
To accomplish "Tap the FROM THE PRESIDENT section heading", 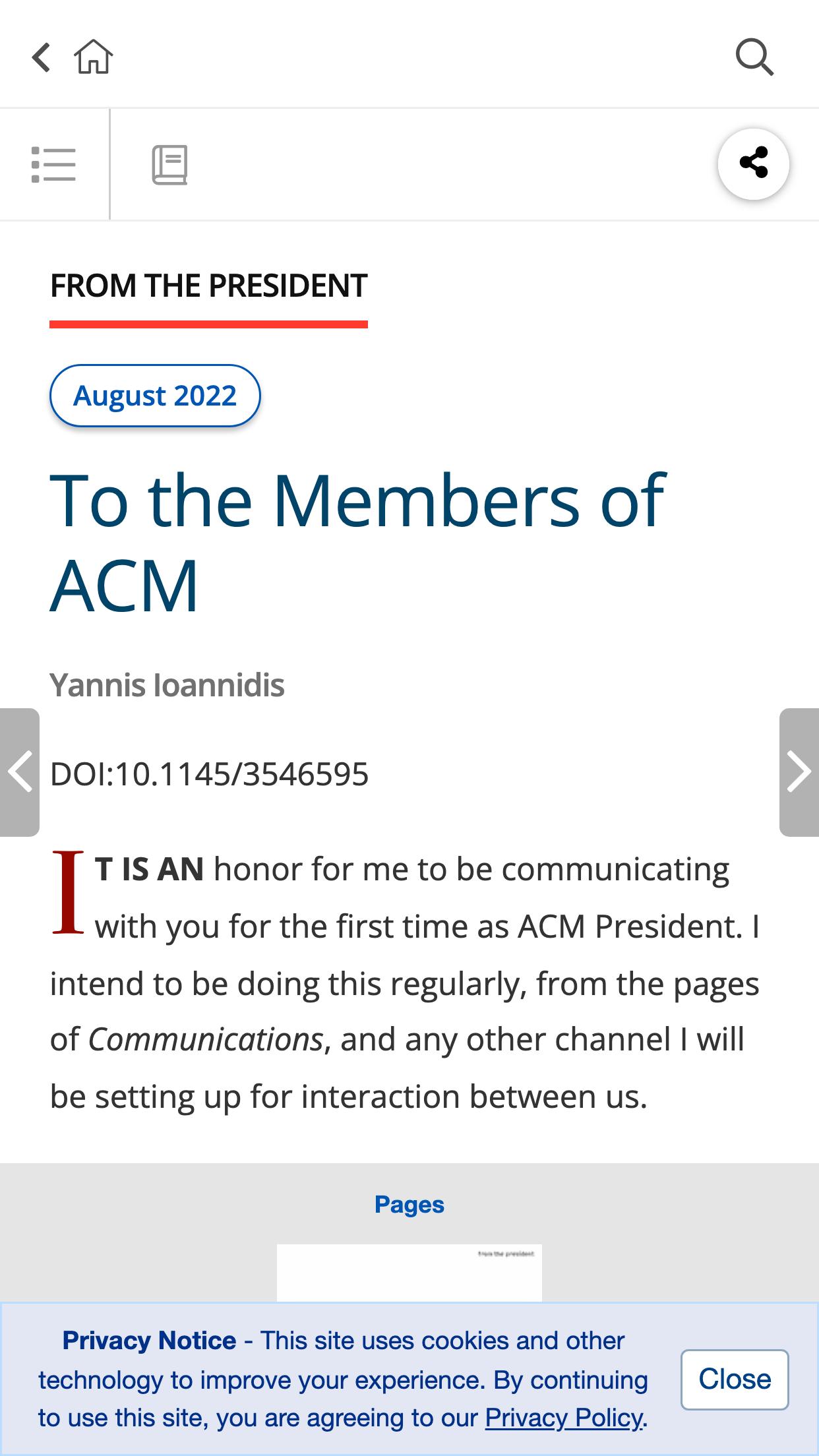I will pos(208,286).
